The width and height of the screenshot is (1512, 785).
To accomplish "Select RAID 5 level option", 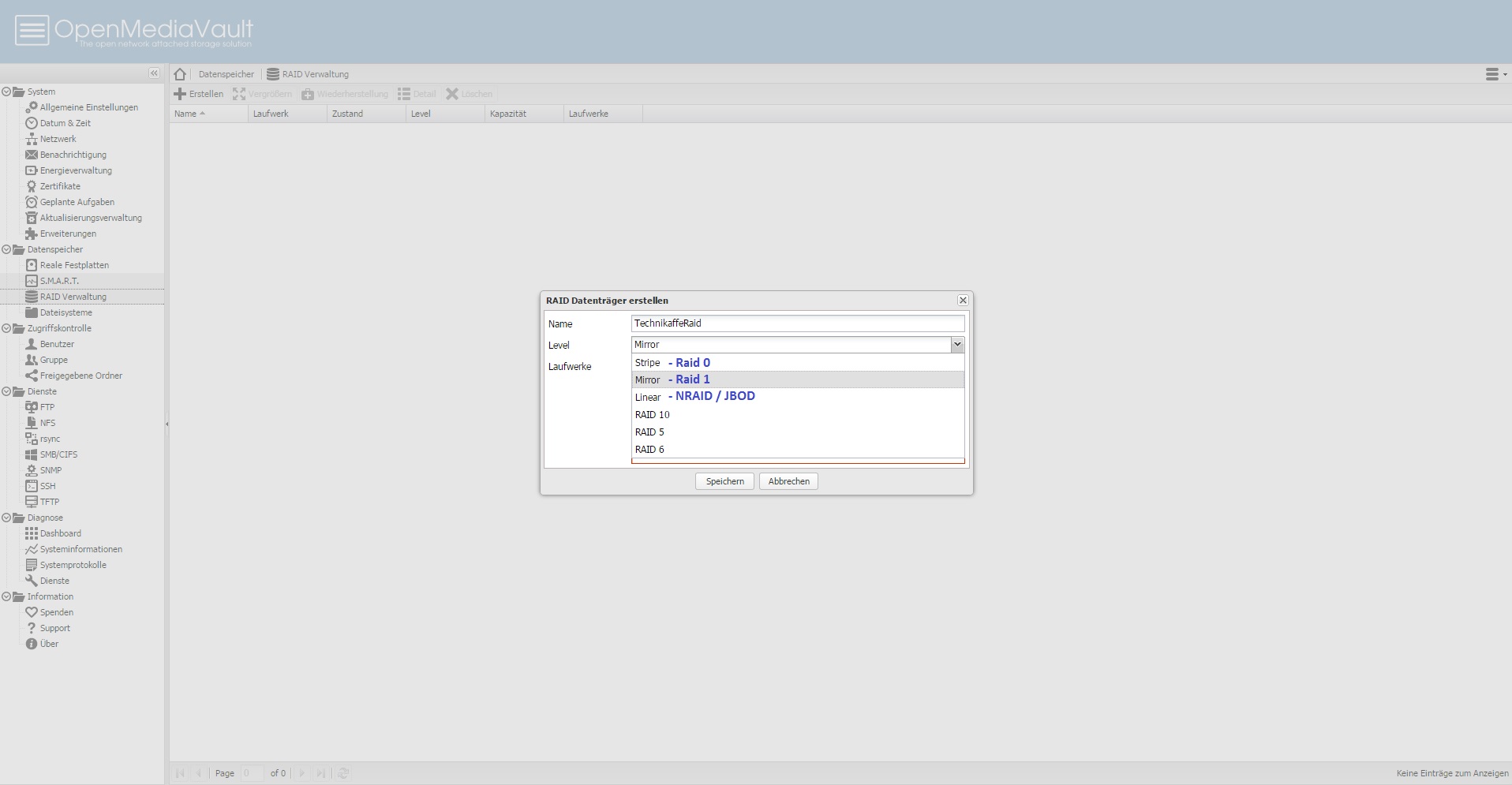I will coord(798,432).
